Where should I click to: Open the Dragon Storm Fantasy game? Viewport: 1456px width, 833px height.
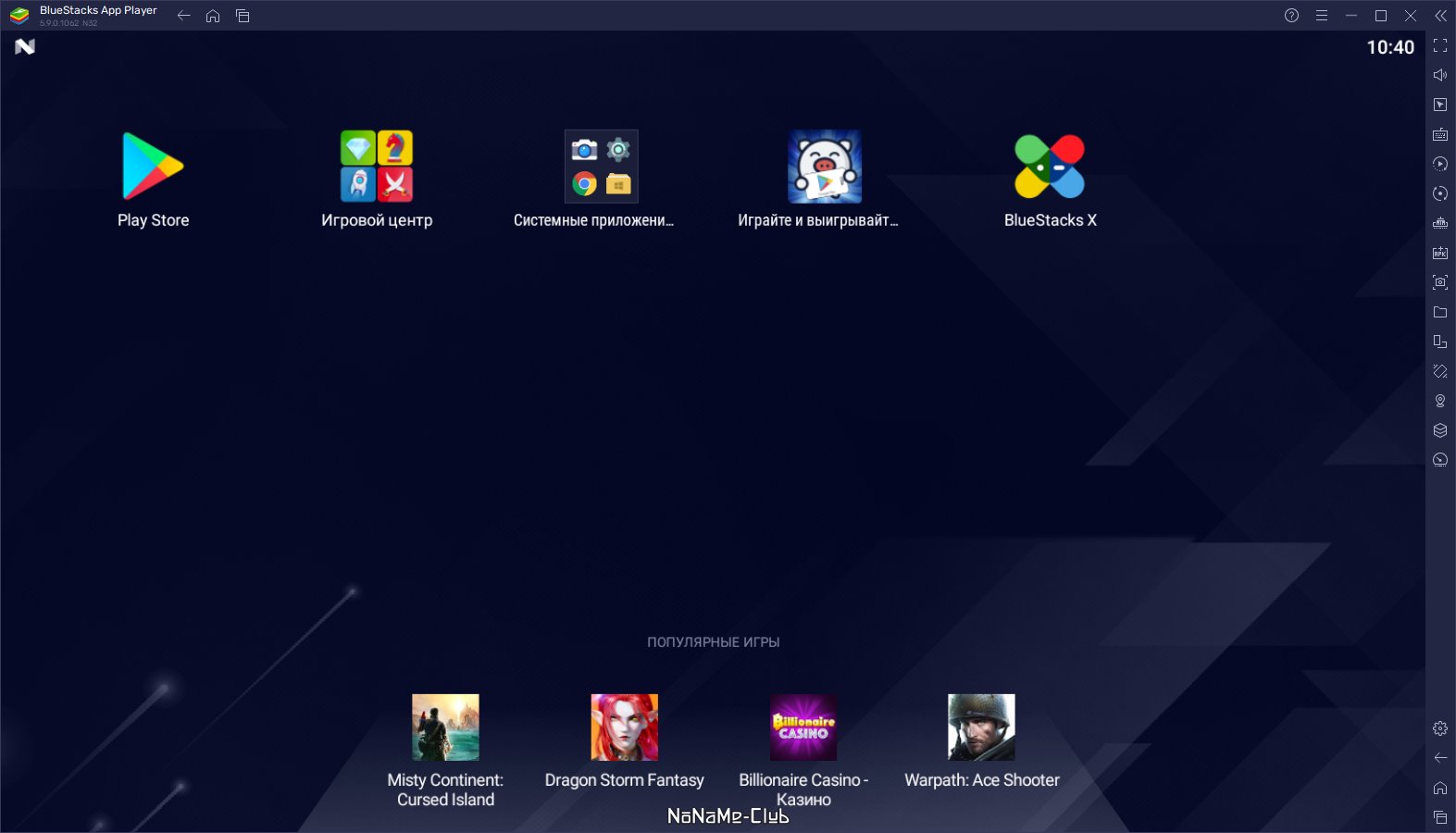pyautogui.click(x=625, y=727)
